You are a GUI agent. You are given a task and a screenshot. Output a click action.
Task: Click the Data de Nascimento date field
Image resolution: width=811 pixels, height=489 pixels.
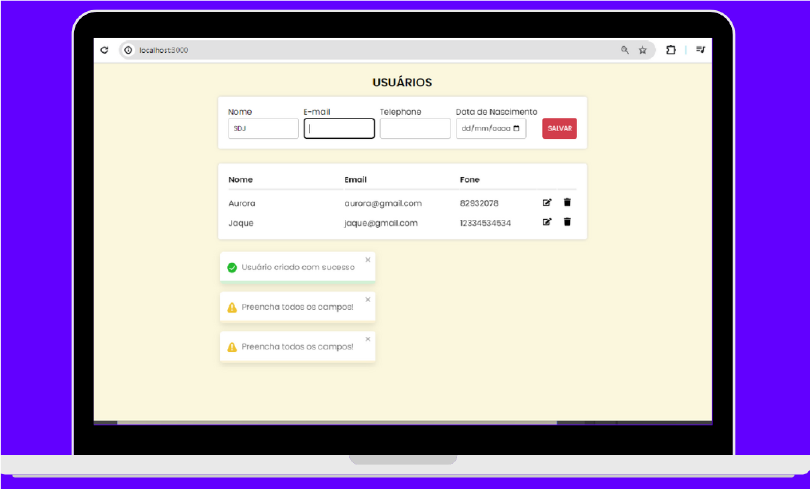click(485, 129)
